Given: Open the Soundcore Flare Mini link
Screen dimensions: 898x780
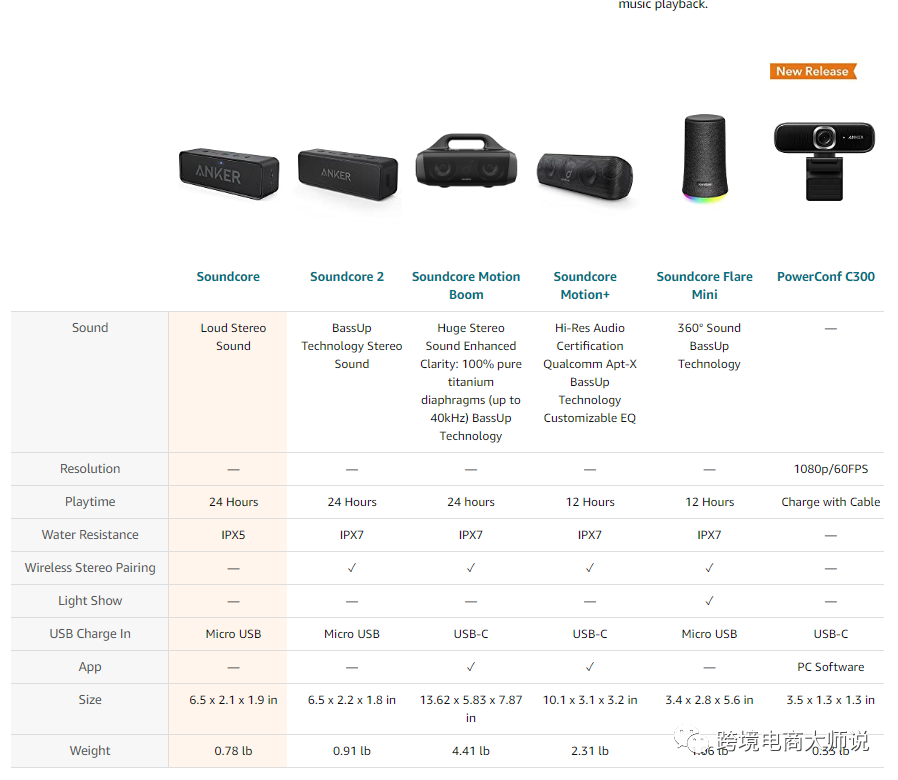Looking at the screenshot, I should pyautogui.click(x=704, y=285).
